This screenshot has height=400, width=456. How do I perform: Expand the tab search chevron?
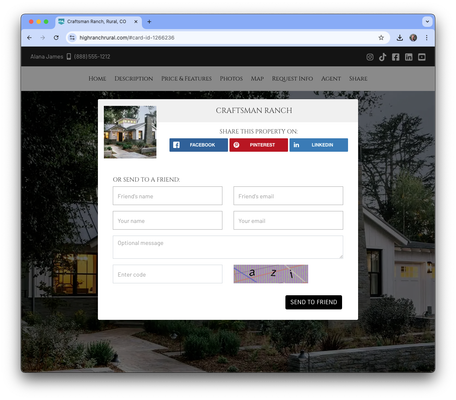click(x=427, y=22)
